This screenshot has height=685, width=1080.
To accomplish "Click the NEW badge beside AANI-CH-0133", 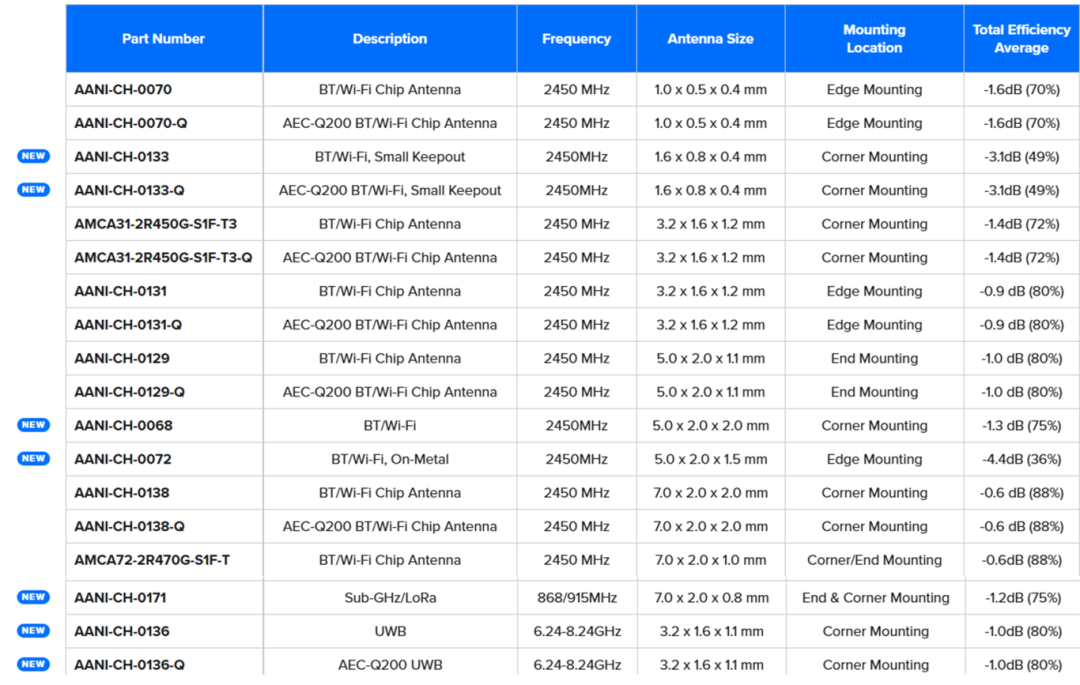I will (x=33, y=157).
